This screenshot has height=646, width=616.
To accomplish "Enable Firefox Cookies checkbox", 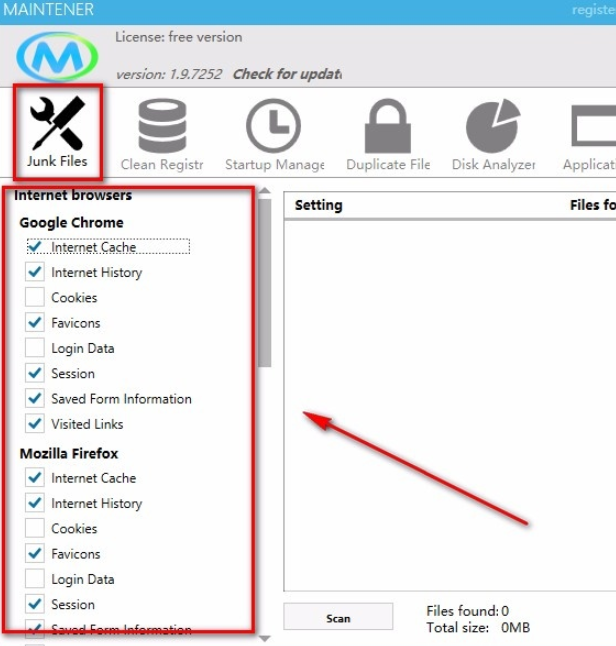I will point(35,529).
